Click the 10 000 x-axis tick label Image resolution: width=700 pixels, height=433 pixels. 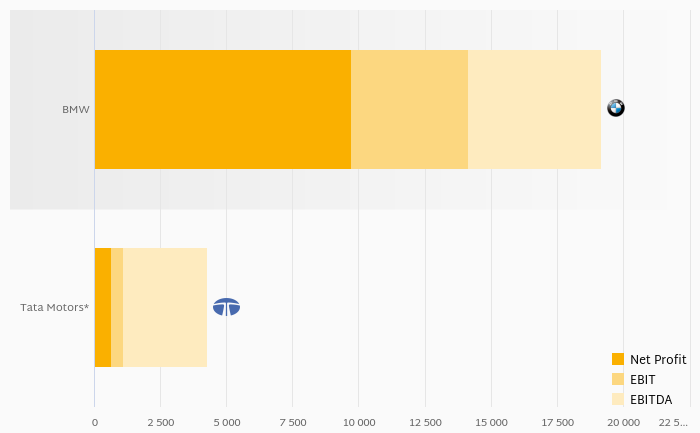[358, 422]
